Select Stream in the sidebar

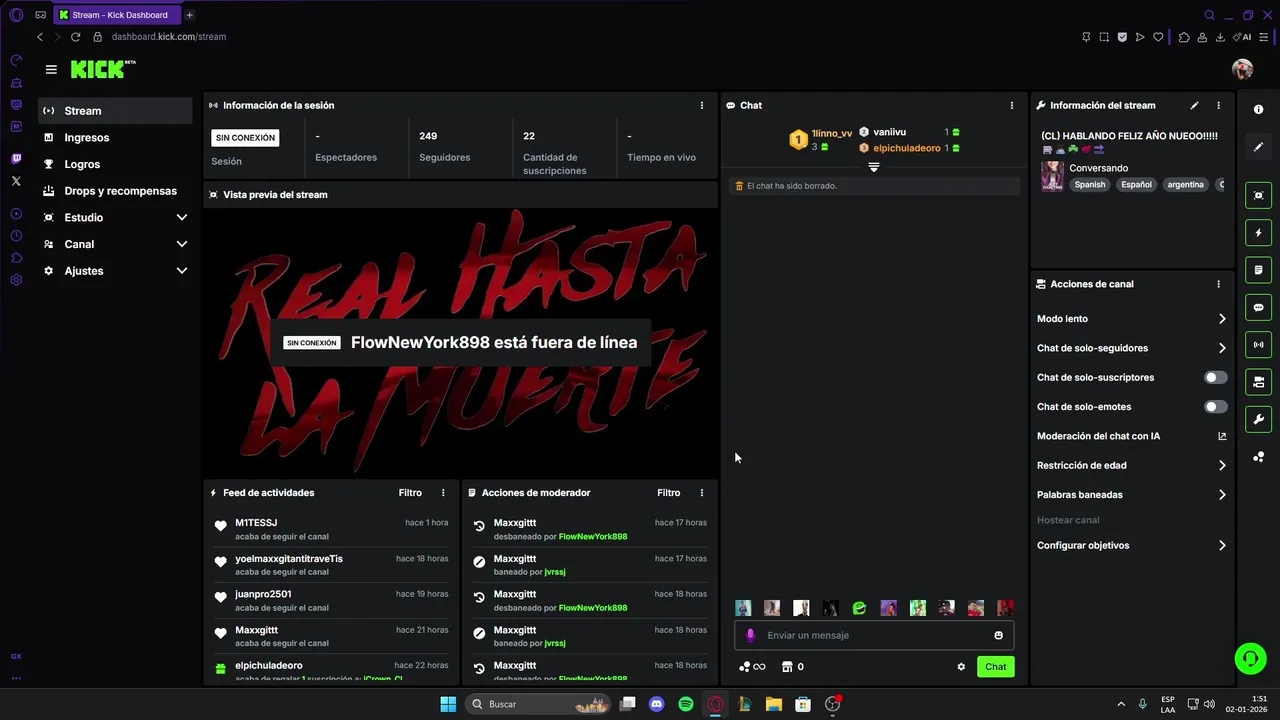pos(115,111)
